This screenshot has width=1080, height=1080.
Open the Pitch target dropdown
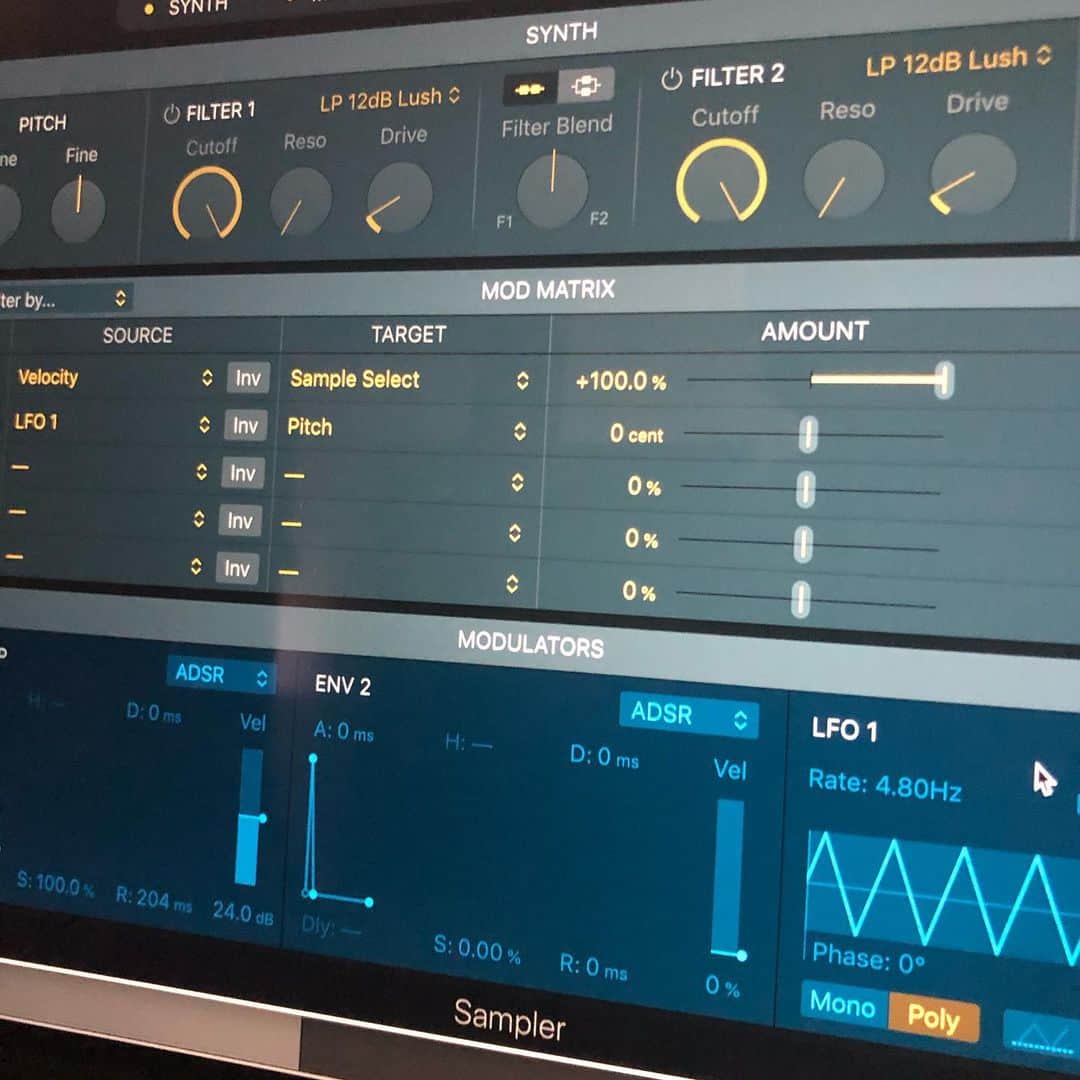tap(407, 428)
